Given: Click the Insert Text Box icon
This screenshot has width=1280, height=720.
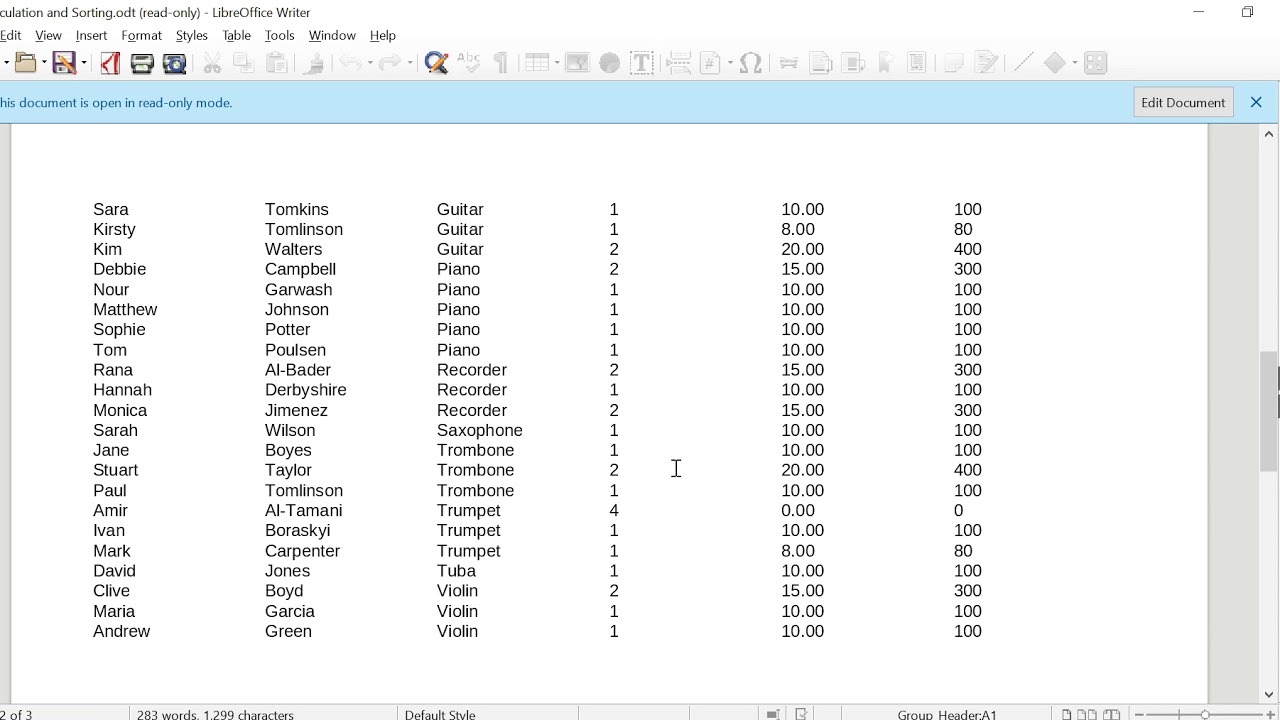Looking at the screenshot, I should tap(642, 63).
